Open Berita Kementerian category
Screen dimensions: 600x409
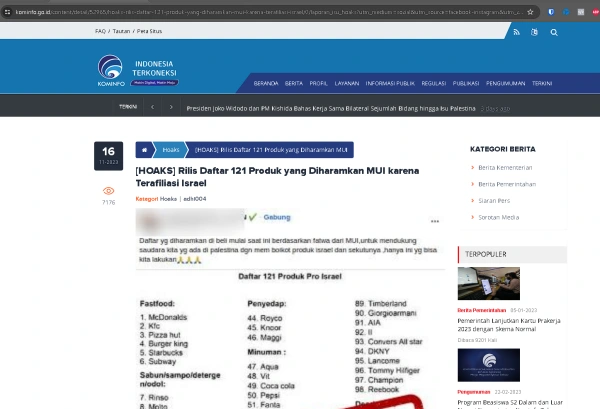pos(505,168)
